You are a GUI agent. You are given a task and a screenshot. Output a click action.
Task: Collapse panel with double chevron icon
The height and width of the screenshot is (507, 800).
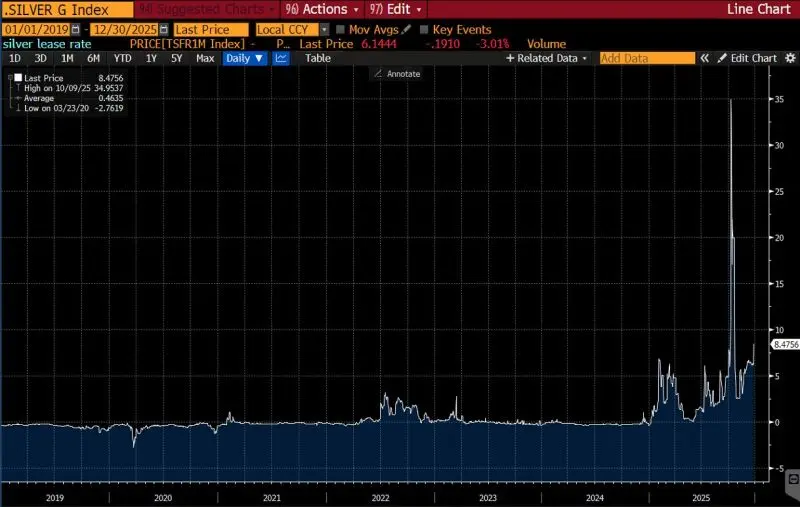(705, 58)
